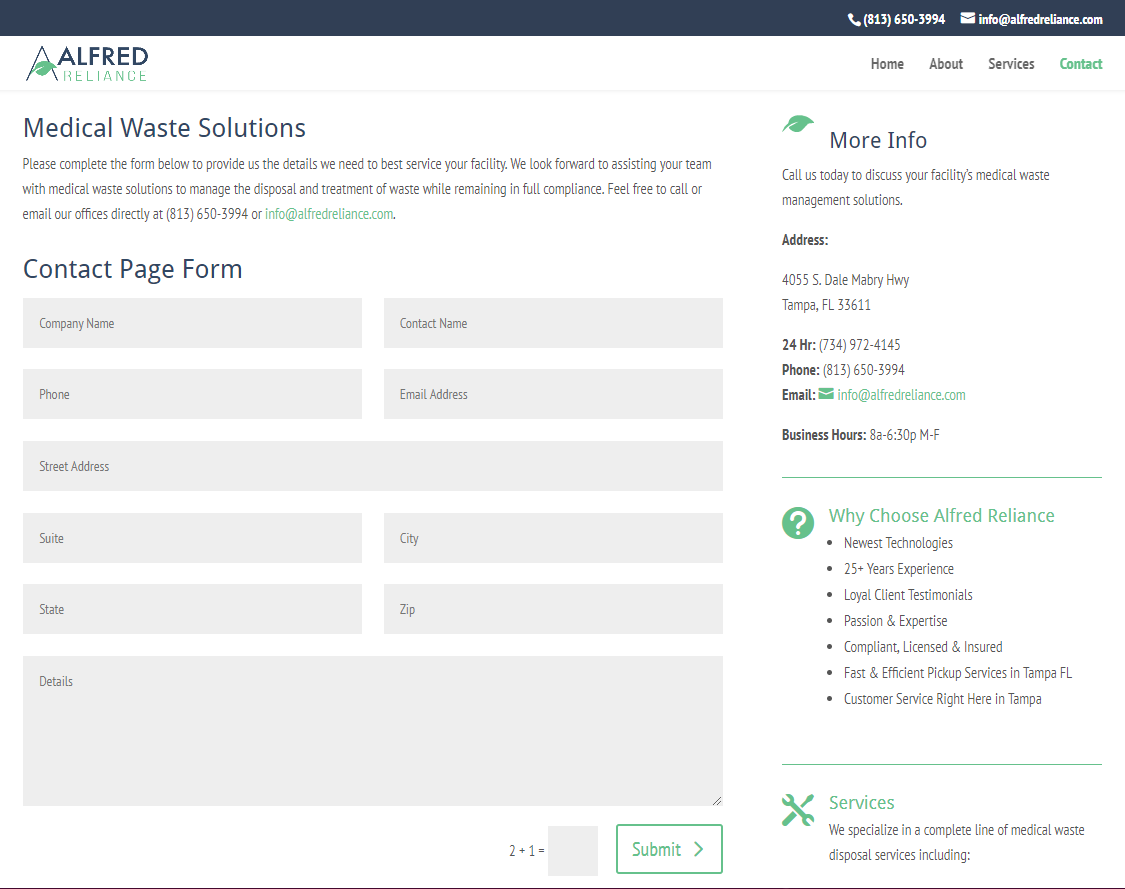The height and width of the screenshot is (889, 1125).
Task: Click the green question mark icon
Action: [x=798, y=522]
